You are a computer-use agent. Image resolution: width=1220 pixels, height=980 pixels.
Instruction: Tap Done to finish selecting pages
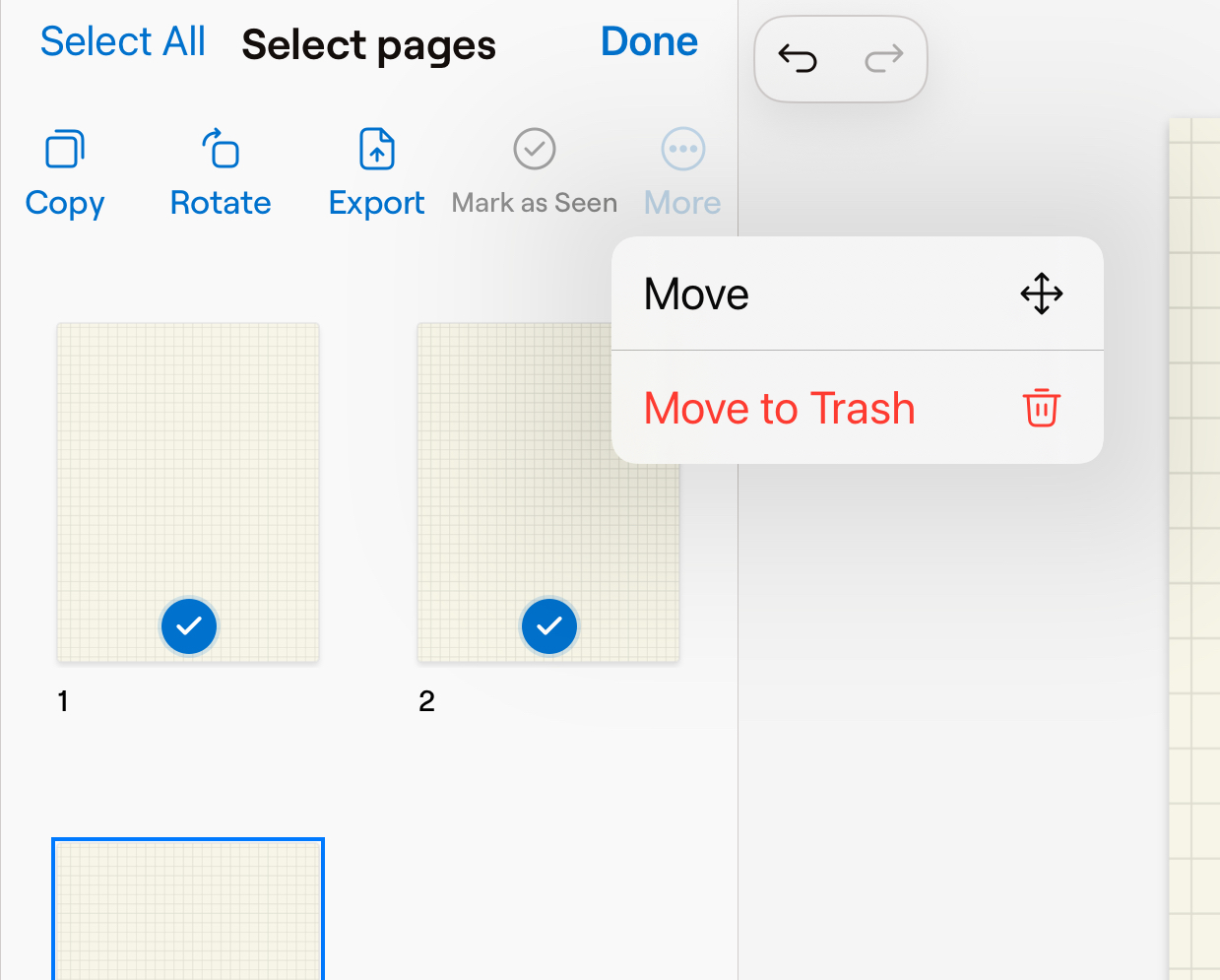[x=649, y=42]
